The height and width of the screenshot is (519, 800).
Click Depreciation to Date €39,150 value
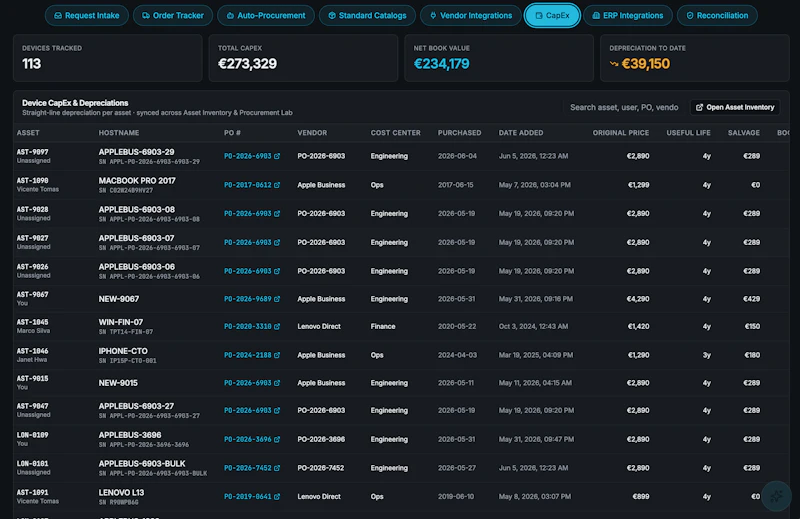(645, 64)
